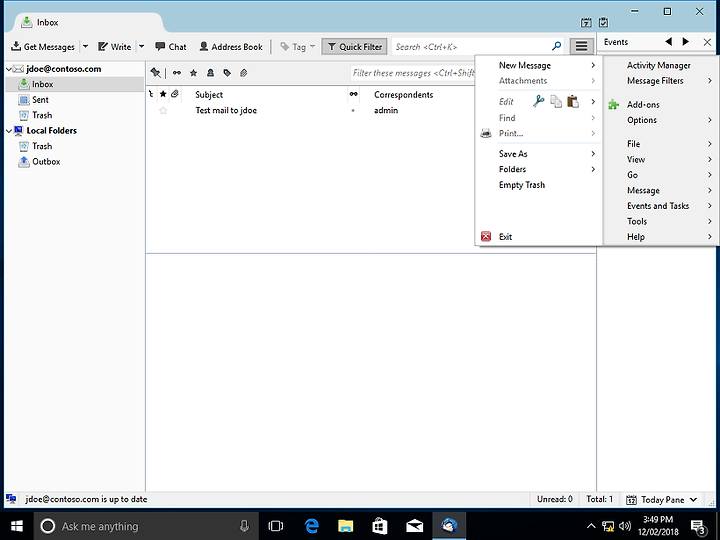Image resolution: width=720 pixels, height=540 pixels.
Task: Toggle contact filter icon in quick filter bar
Action: 210,73
